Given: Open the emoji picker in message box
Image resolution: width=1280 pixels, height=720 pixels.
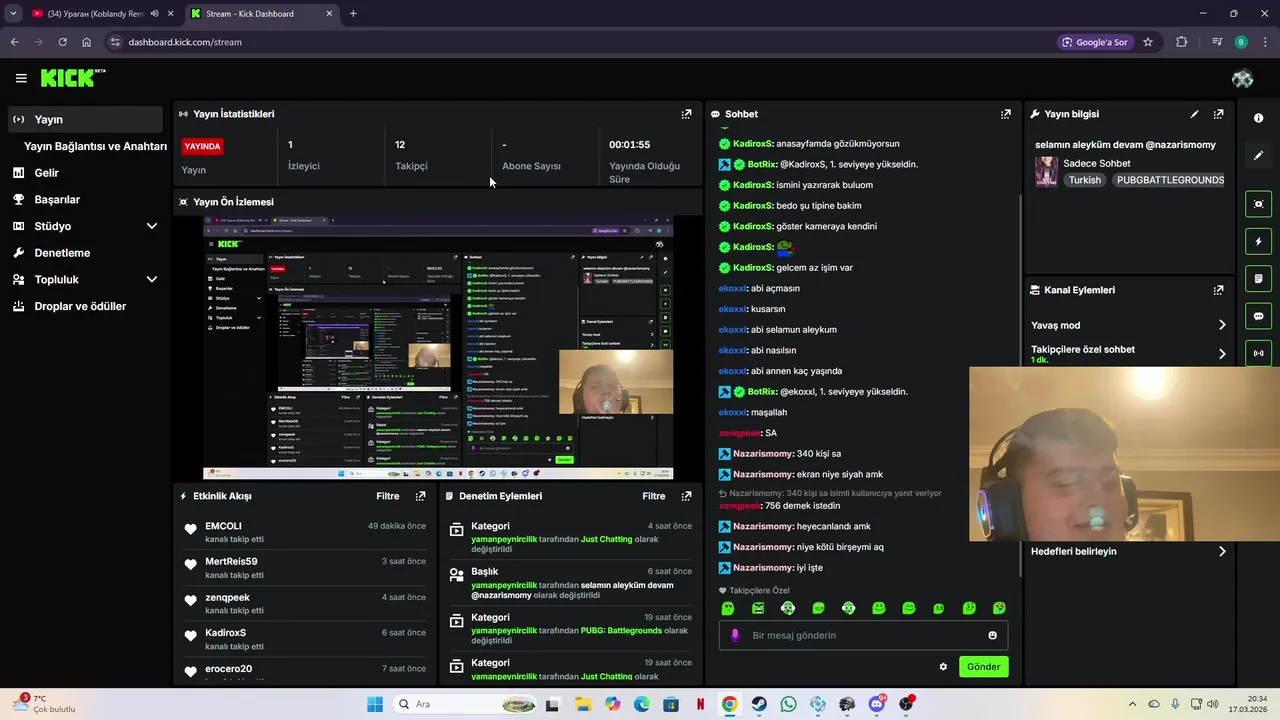Looking at the screenshot, I should coord(992,635).
